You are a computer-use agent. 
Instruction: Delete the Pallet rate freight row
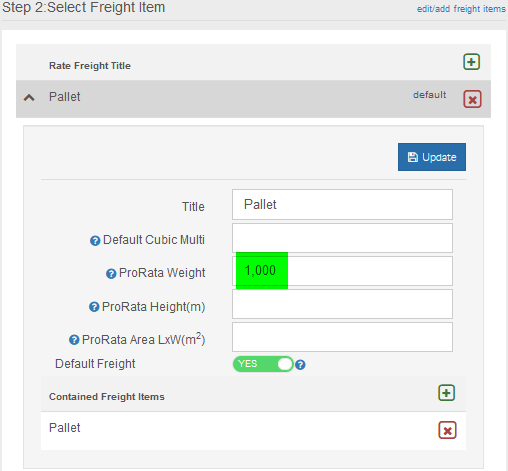click(x=472, y=99)
